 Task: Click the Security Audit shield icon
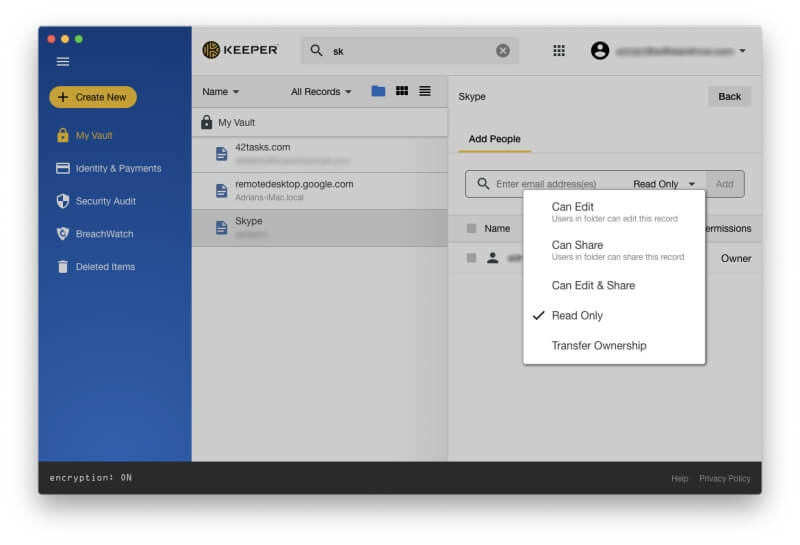coord(62,201)
